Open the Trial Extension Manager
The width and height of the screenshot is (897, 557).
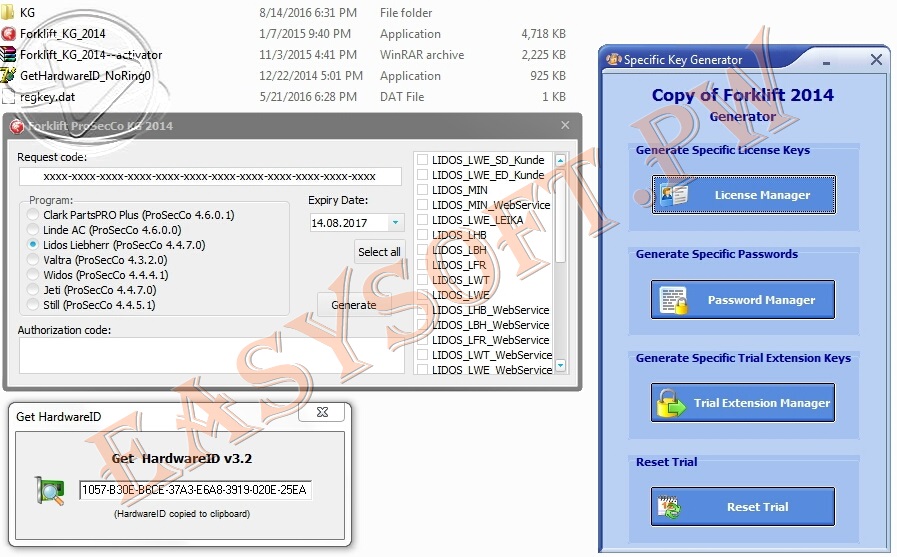pyautogui.click(x=743, y=403)
